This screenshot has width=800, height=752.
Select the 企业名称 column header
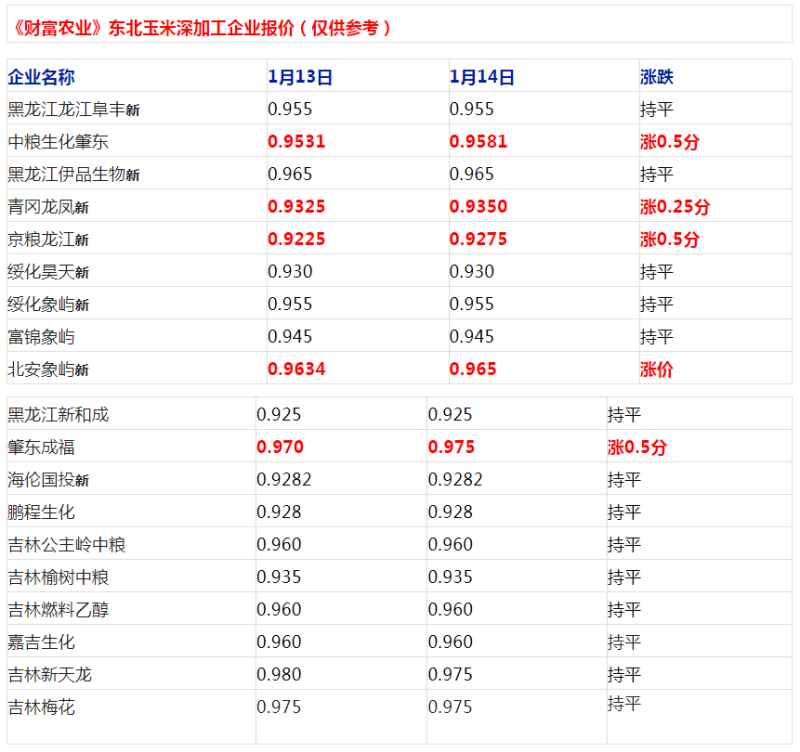pyautogui.click(x=41, y=77)
